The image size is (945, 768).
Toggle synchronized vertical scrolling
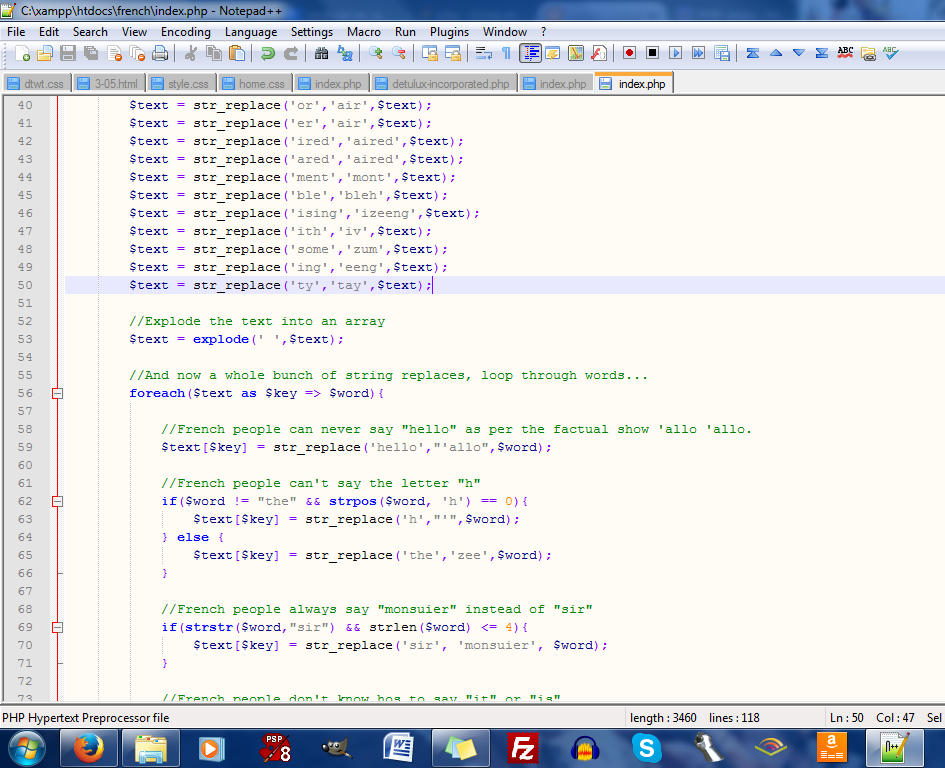pos(430,54)
